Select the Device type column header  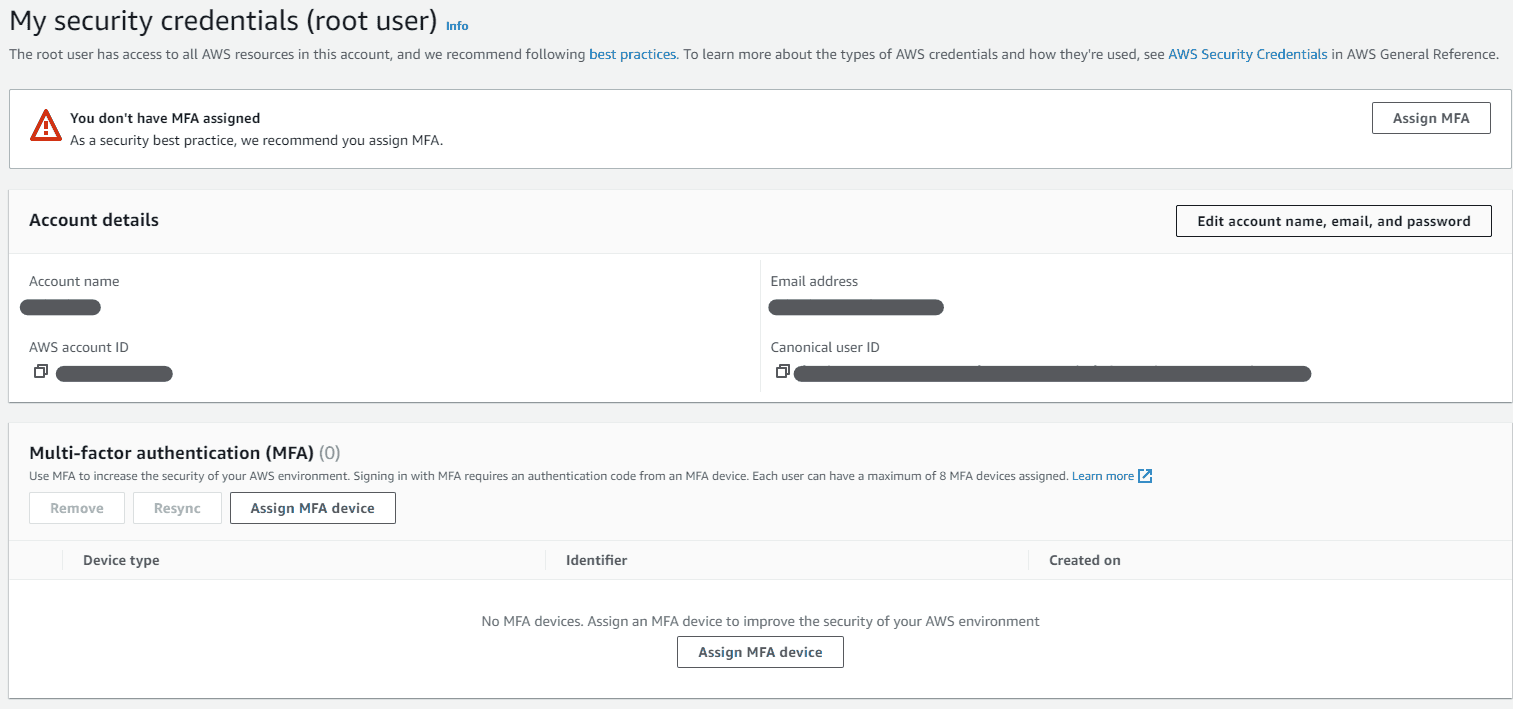[x=121, y=560]
